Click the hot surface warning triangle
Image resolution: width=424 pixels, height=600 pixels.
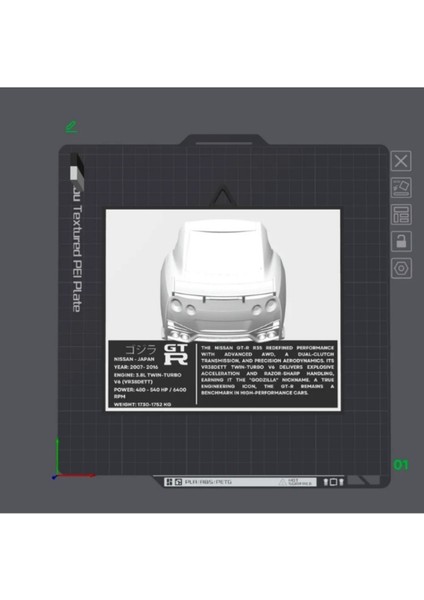pyautogui.click(x=282, y=482)
